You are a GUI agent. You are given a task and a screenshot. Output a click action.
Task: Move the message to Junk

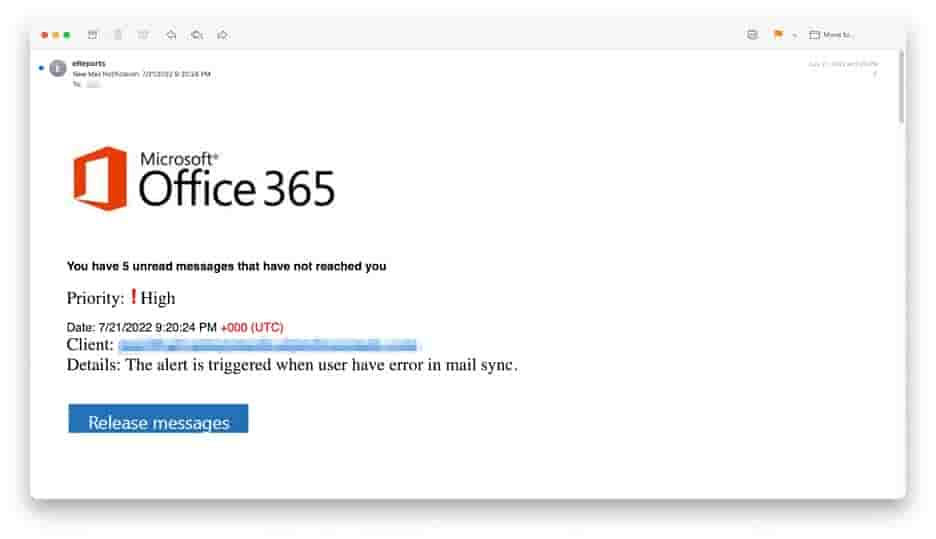(x=143, y=35)
